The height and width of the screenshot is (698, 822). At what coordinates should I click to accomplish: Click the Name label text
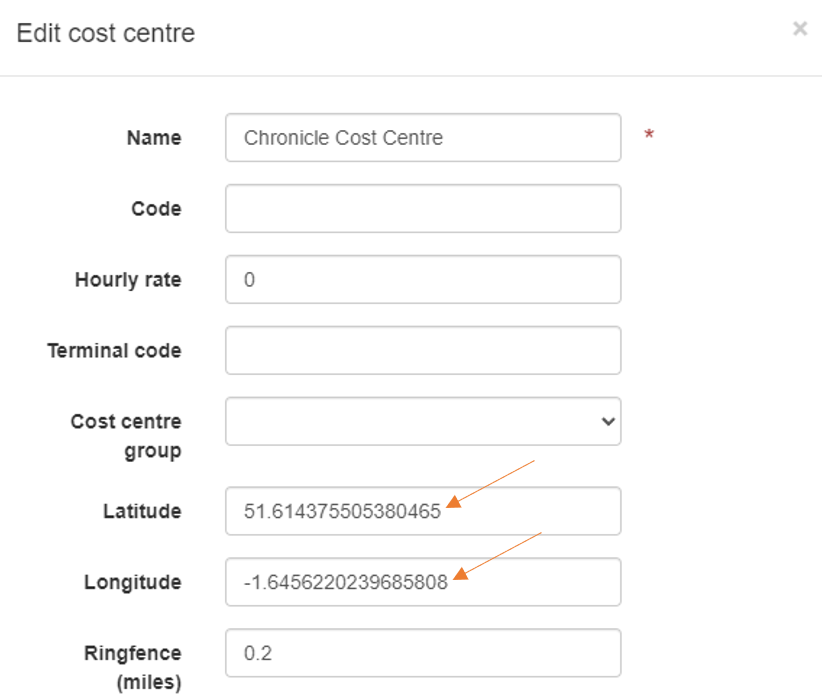(x=154, y=138)
